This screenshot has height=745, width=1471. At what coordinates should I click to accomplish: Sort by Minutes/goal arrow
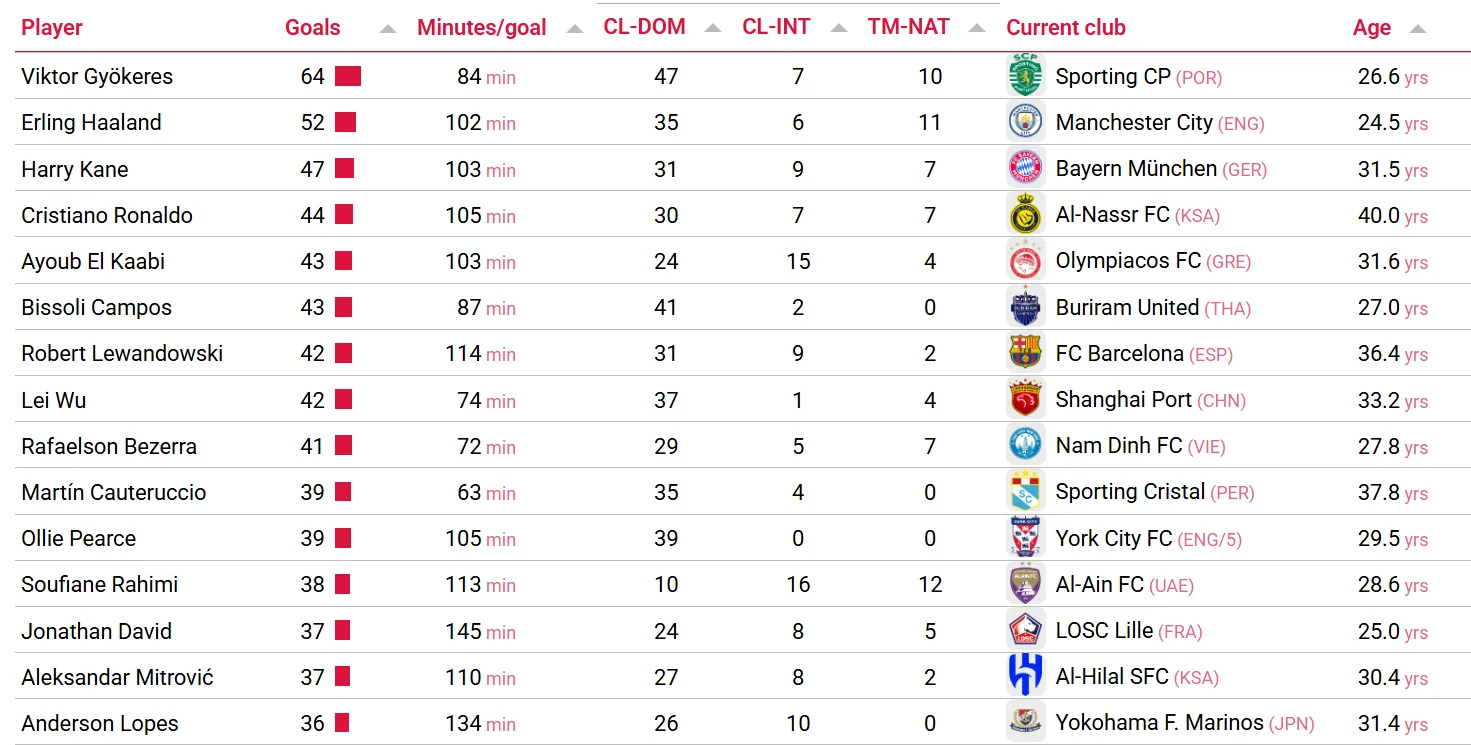[574, 29]
